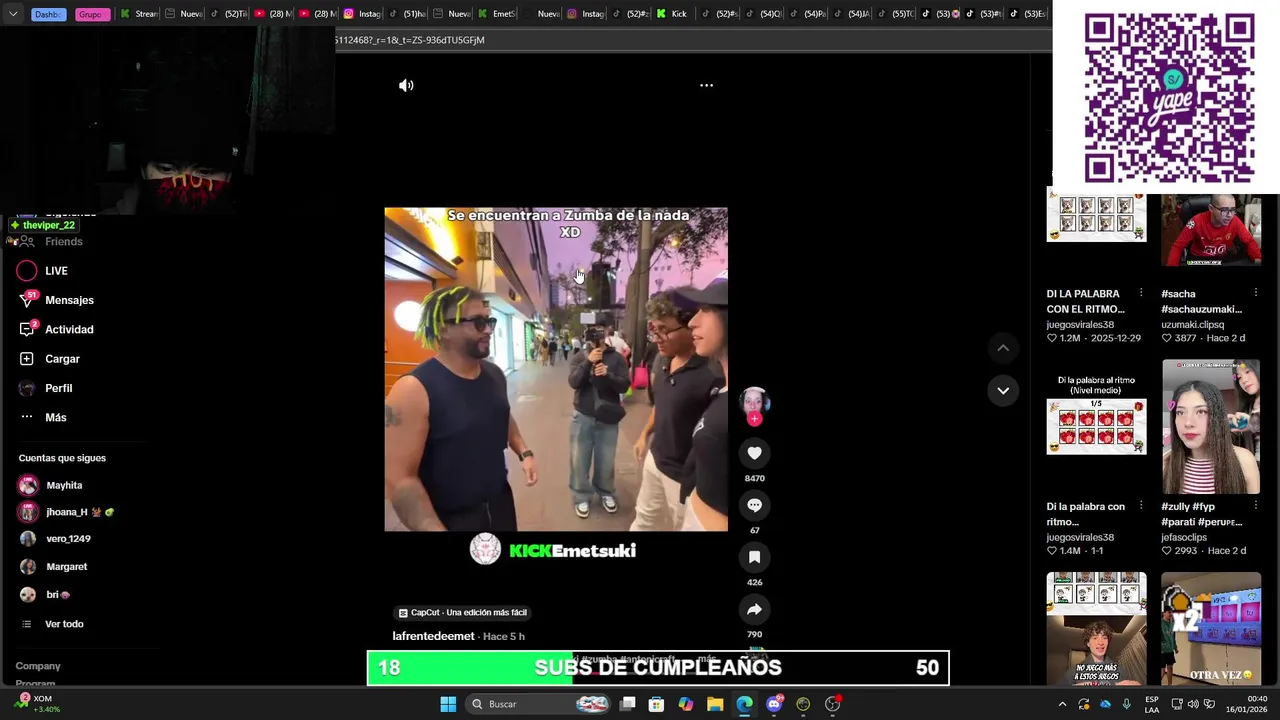Open Mensajes in TikTok sidebar

(69, 300)
